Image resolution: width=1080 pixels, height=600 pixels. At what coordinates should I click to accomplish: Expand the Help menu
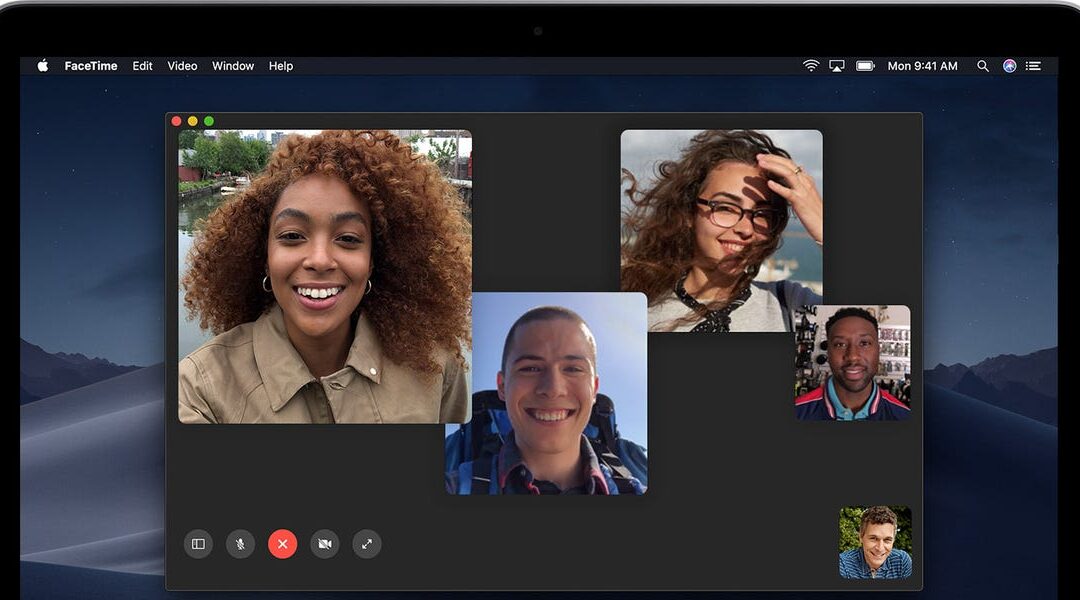click(281, 66)
